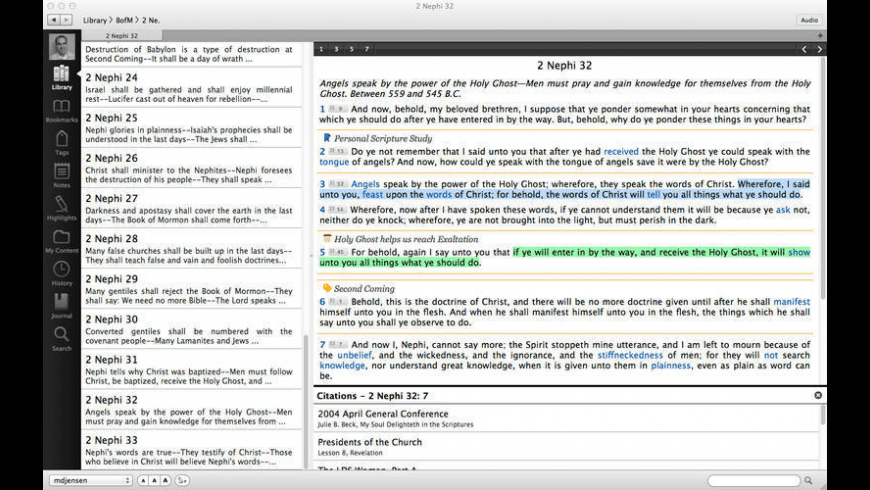Open the highlighter style dropdown

tap(183, 481)
